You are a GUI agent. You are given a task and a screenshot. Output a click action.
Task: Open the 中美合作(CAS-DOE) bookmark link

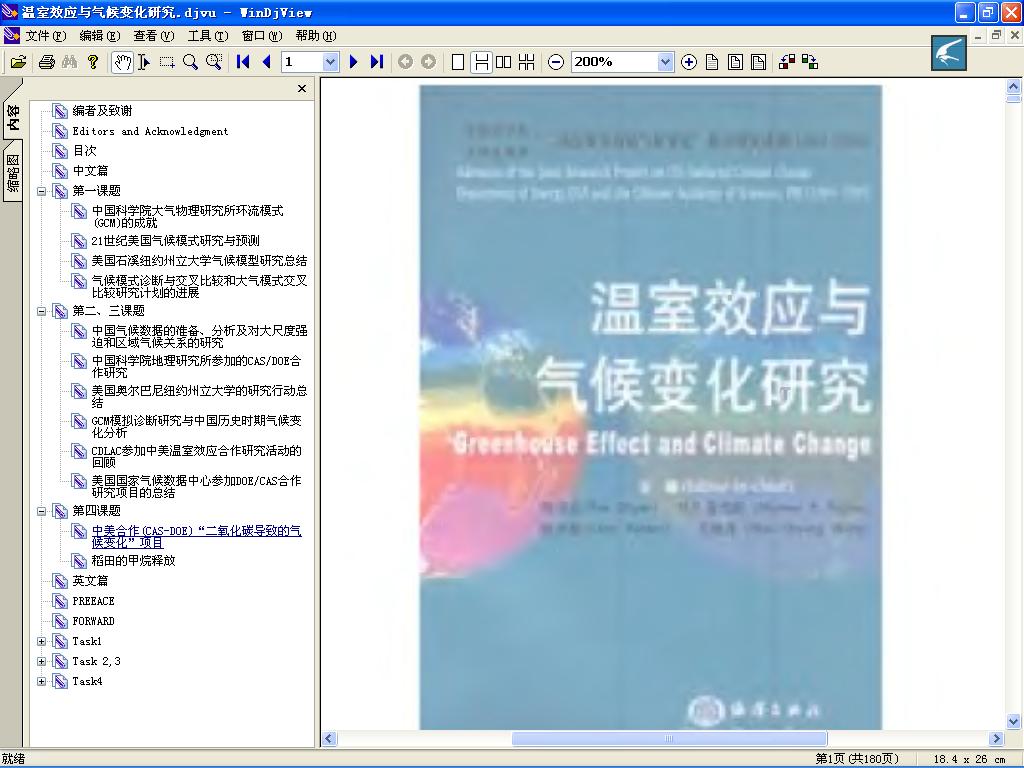196,537
